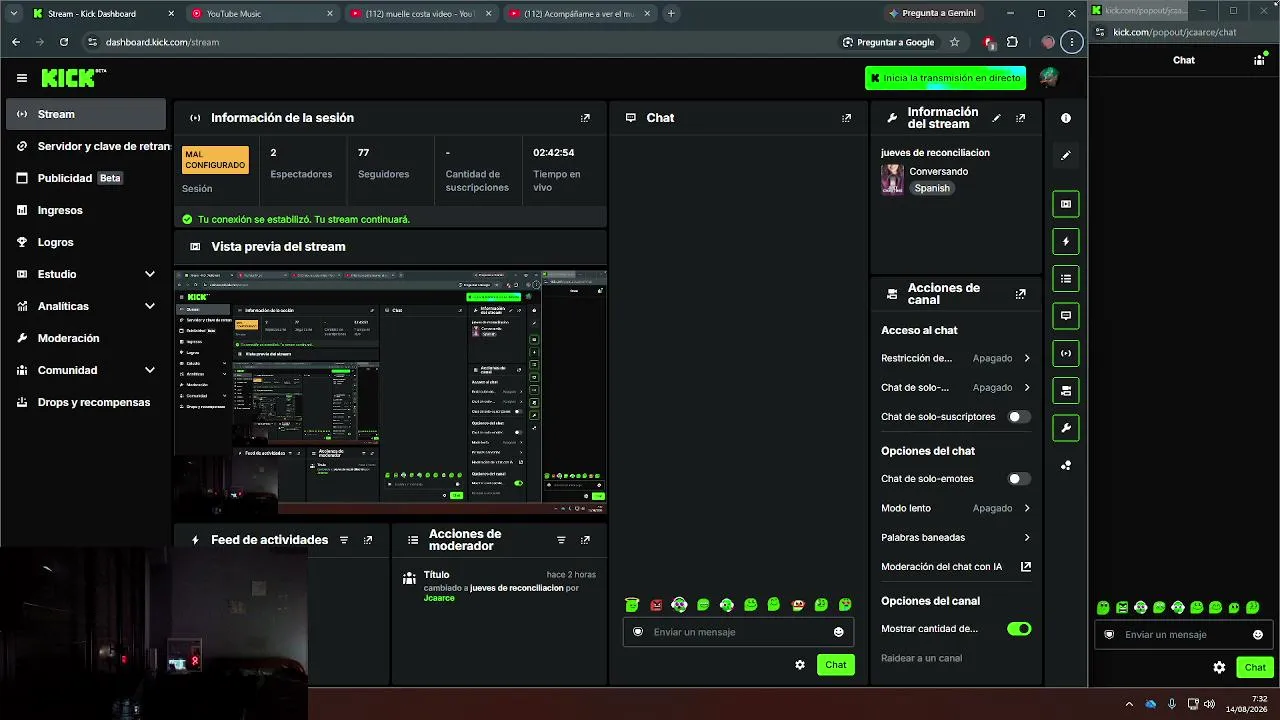1280x720 pixels.
Task: Pop out the Feed de actividades panel
Action: 368,540
